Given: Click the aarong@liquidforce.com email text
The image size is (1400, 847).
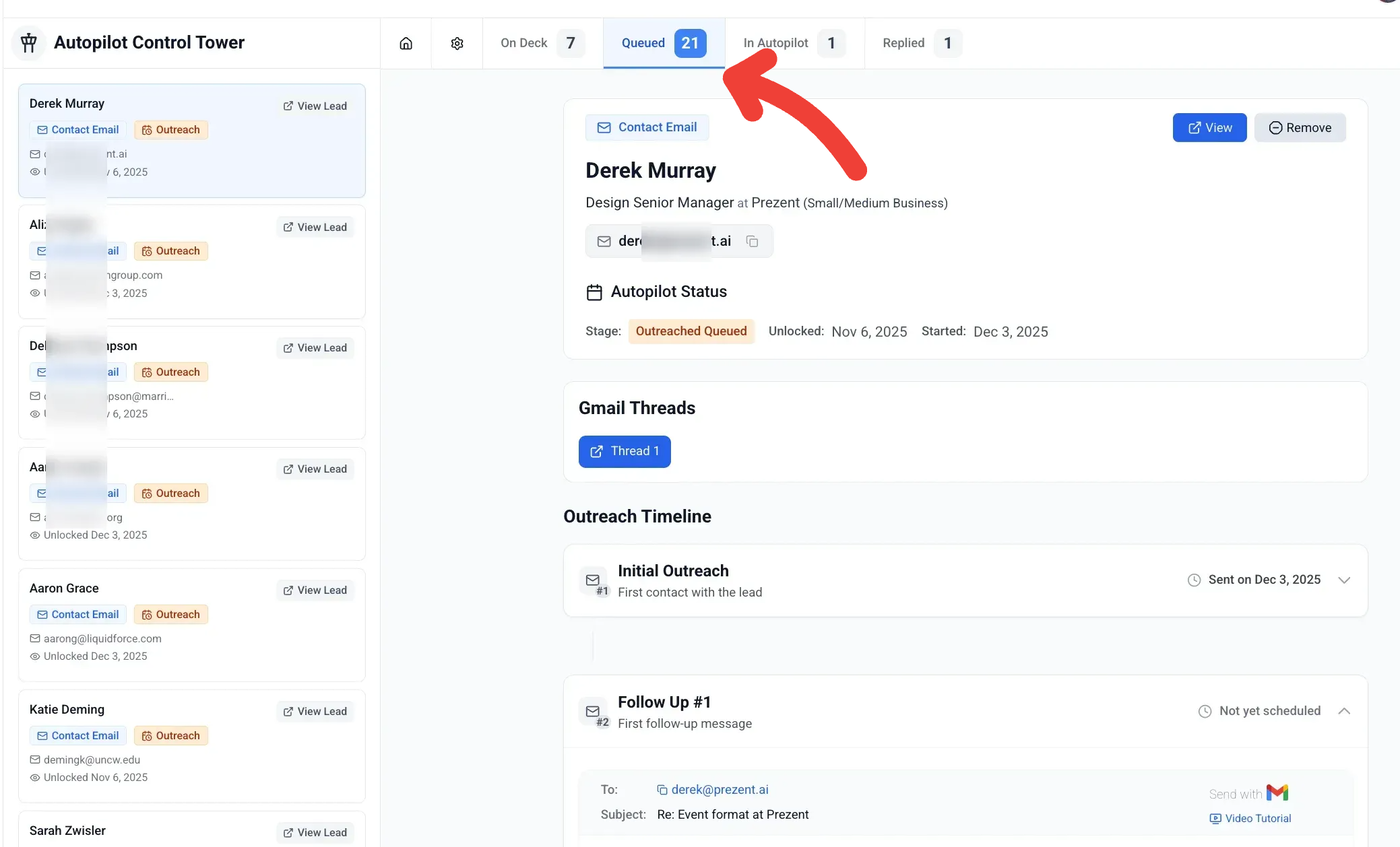Looking at the screenshot, I should click(103, 638).
